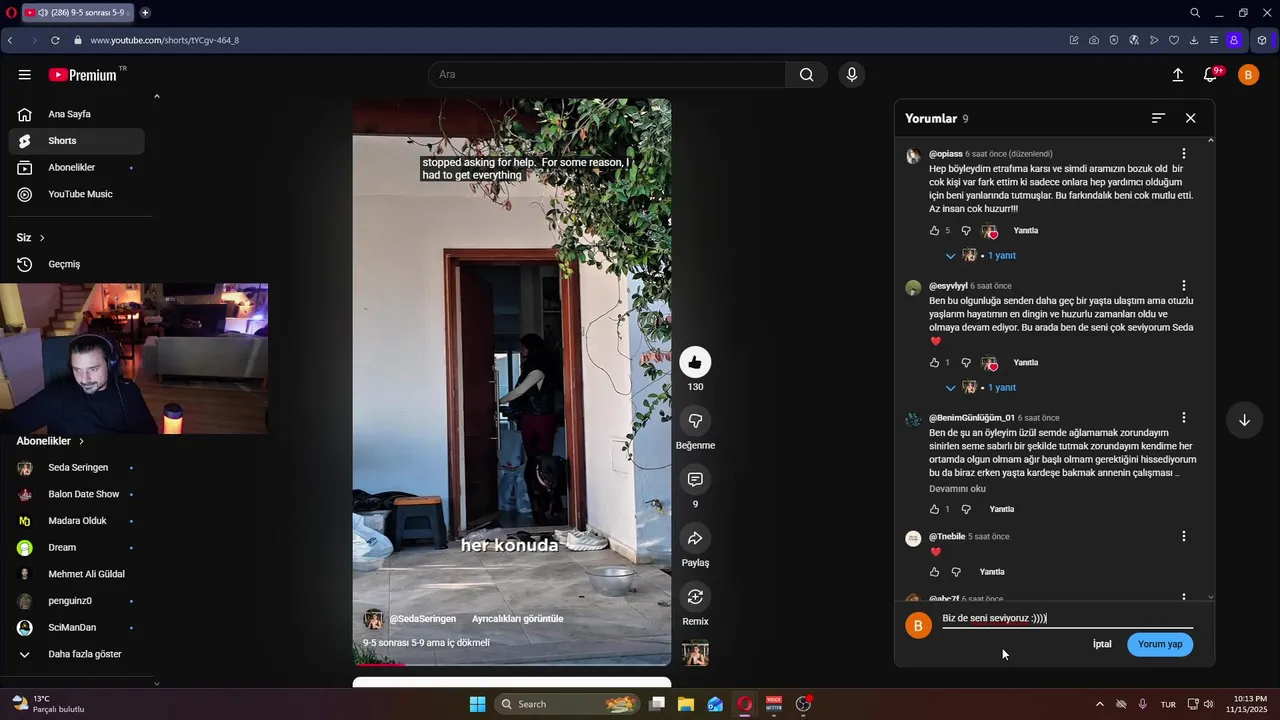Like the @BenimGünlüğüm_01 comment
1280x720 pixels.
(x=935, y=509)
